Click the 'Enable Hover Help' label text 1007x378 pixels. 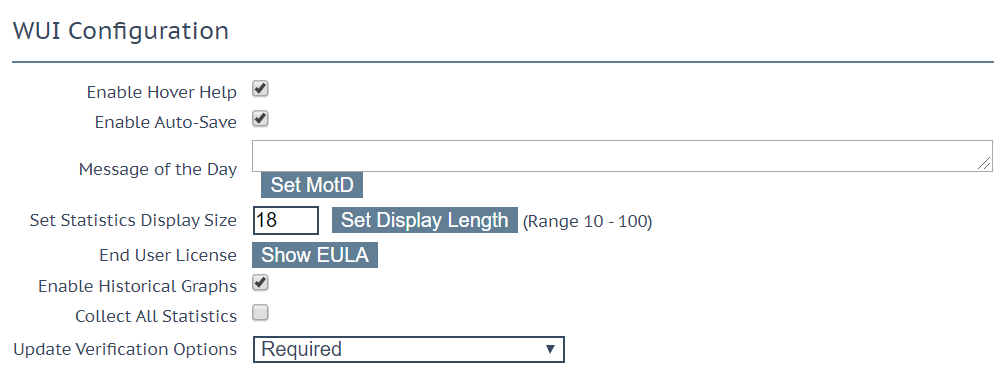coord(162,92)
